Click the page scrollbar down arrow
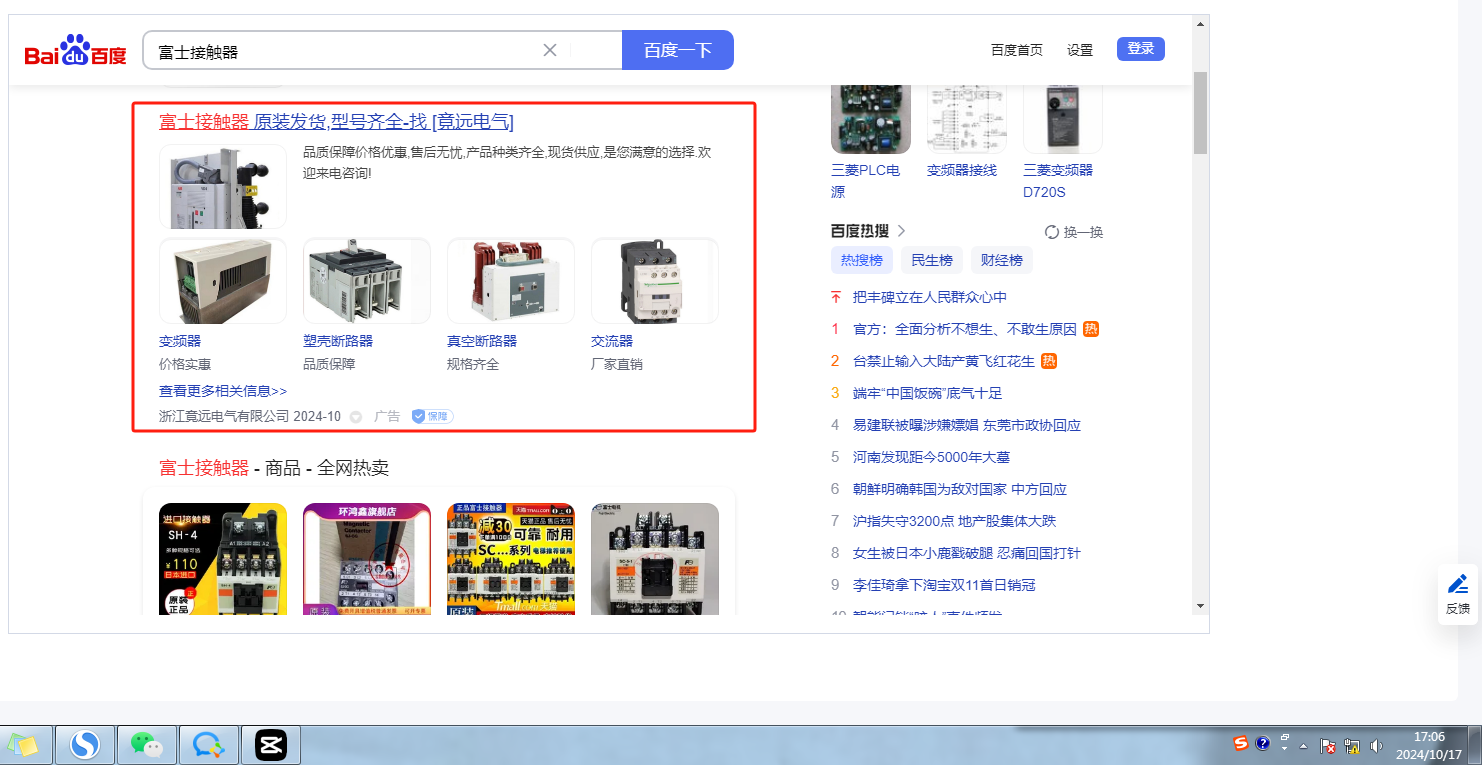Screen dimensions: 1482x765 1200,605
